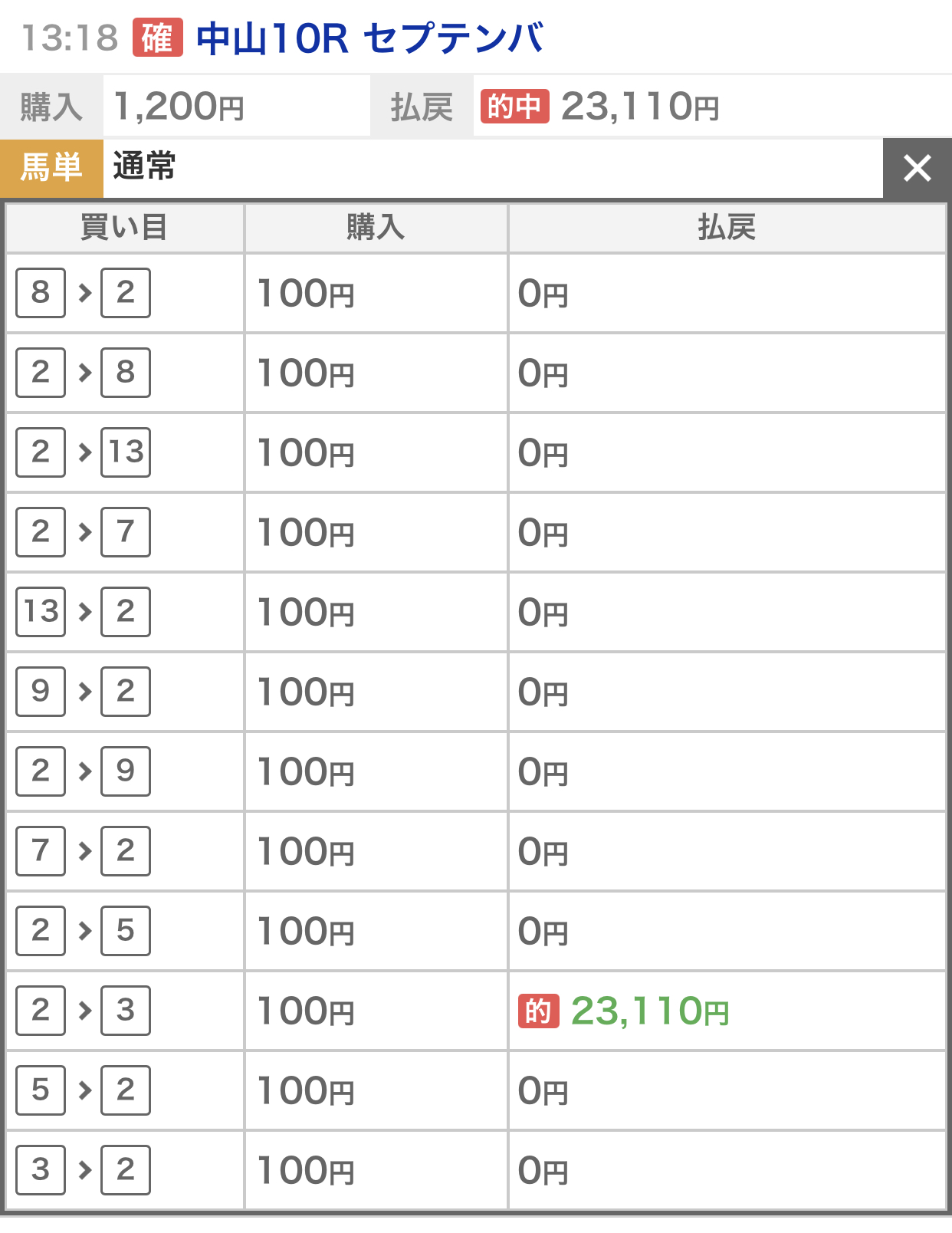Image resolution: width=952 pixels, height=1233 pixels.
Task: Tap horse number 5 in 5>2 row
Action: coord(41,1090)
